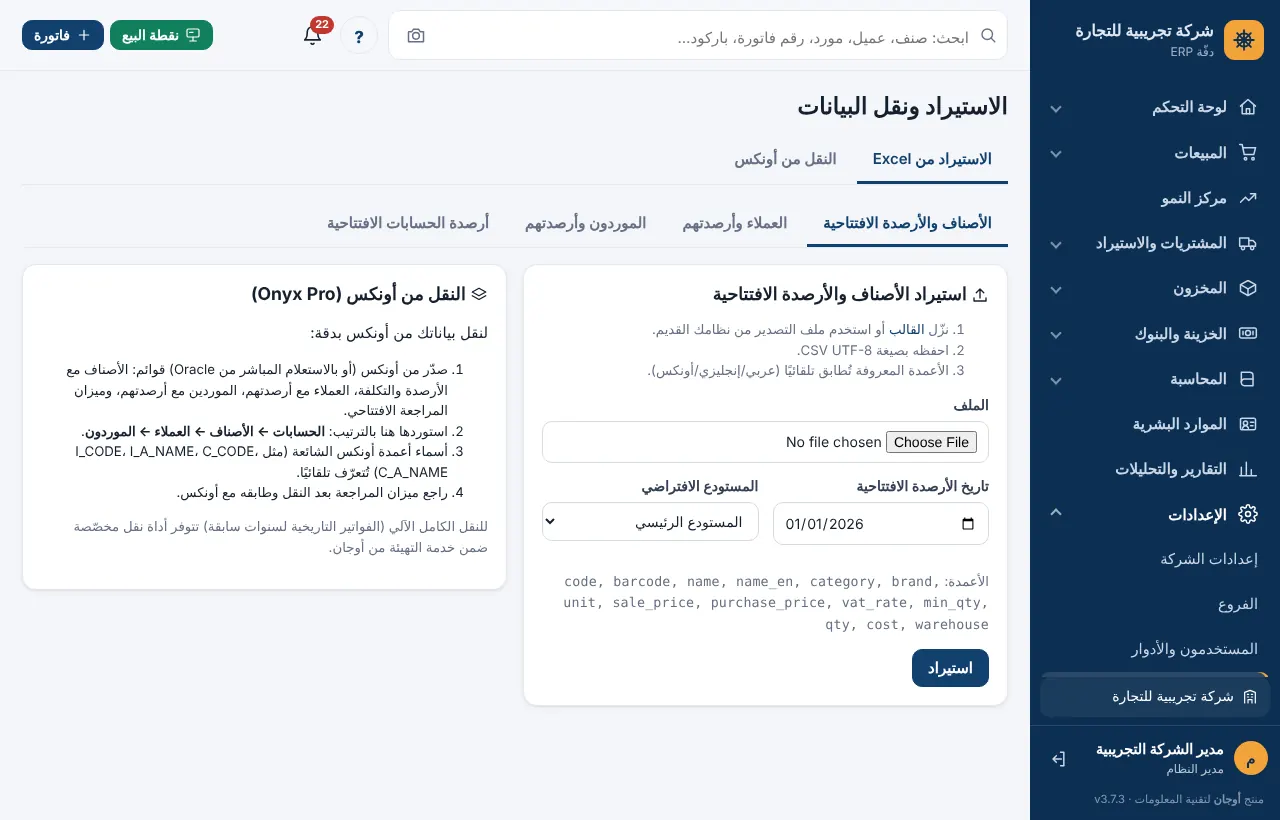
Task: Click the استيراد import button
Action: pos(950,668)
